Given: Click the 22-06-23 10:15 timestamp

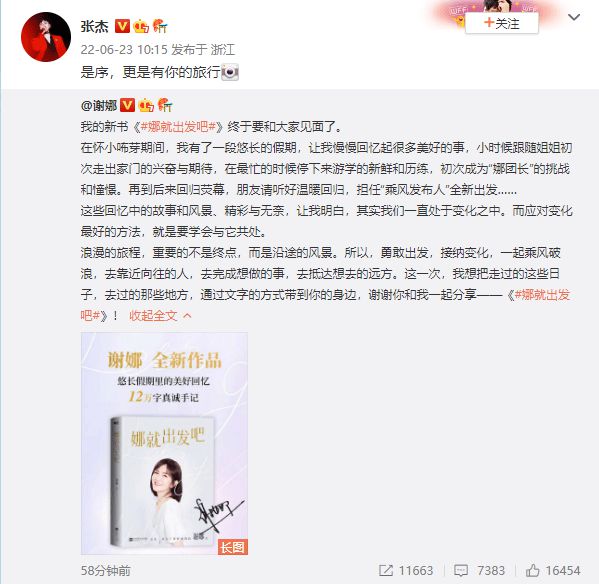Looking at the screenshot, I should (124, 49).
